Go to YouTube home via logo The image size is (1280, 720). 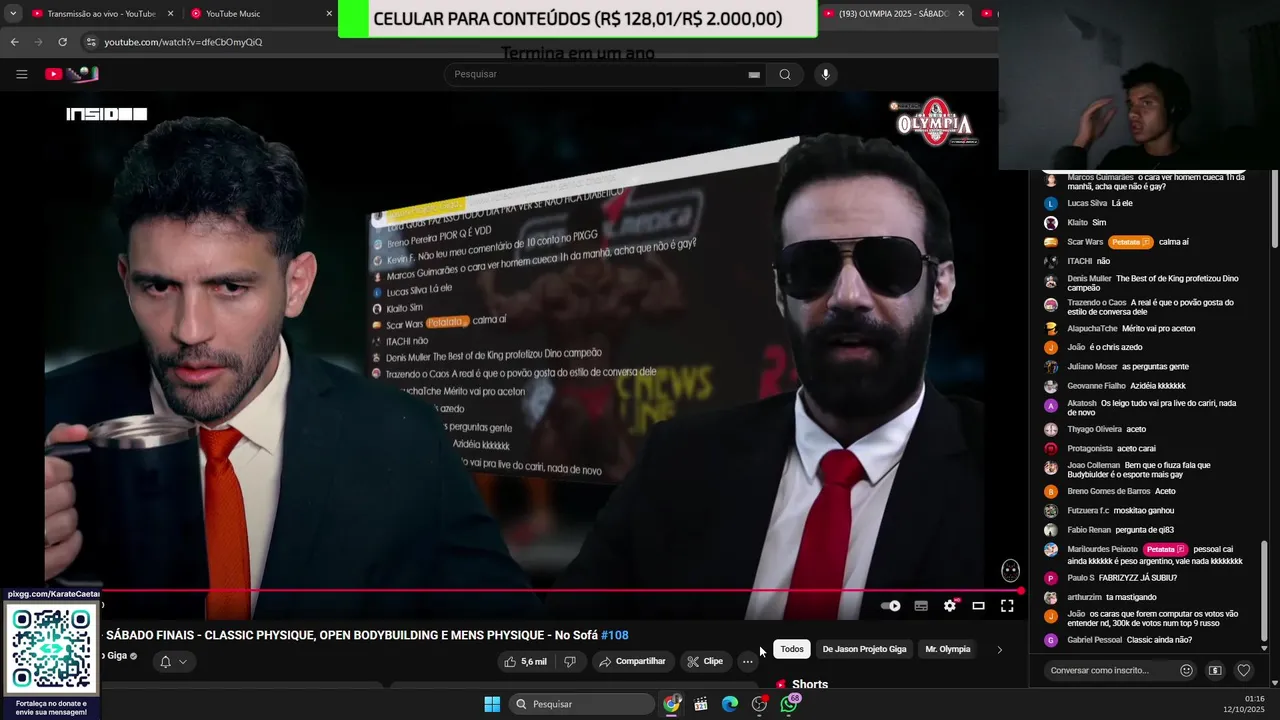pyautogui.click(x=71, y=74)
